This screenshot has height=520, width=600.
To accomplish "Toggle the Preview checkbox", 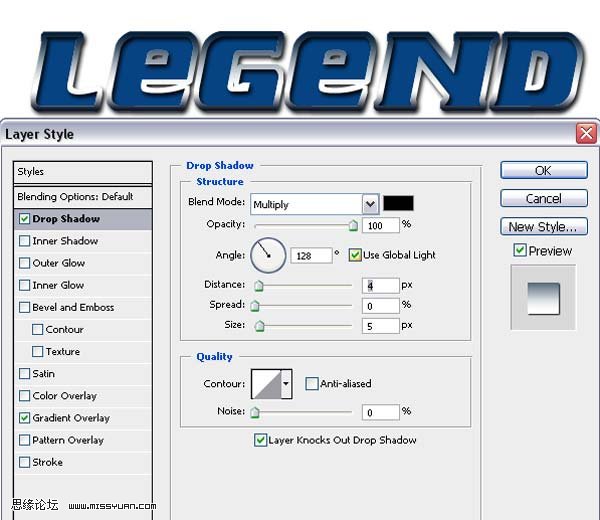I will [x=520, y=251].
